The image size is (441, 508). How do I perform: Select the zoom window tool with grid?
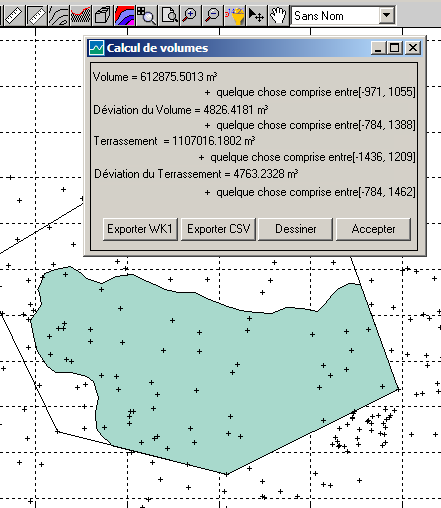146,15
